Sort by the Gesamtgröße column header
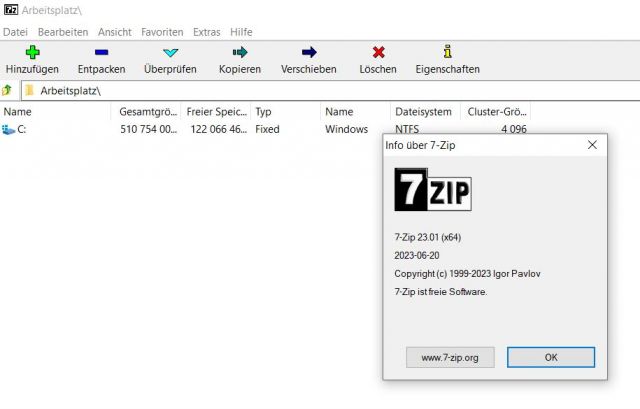 [148, 111]
